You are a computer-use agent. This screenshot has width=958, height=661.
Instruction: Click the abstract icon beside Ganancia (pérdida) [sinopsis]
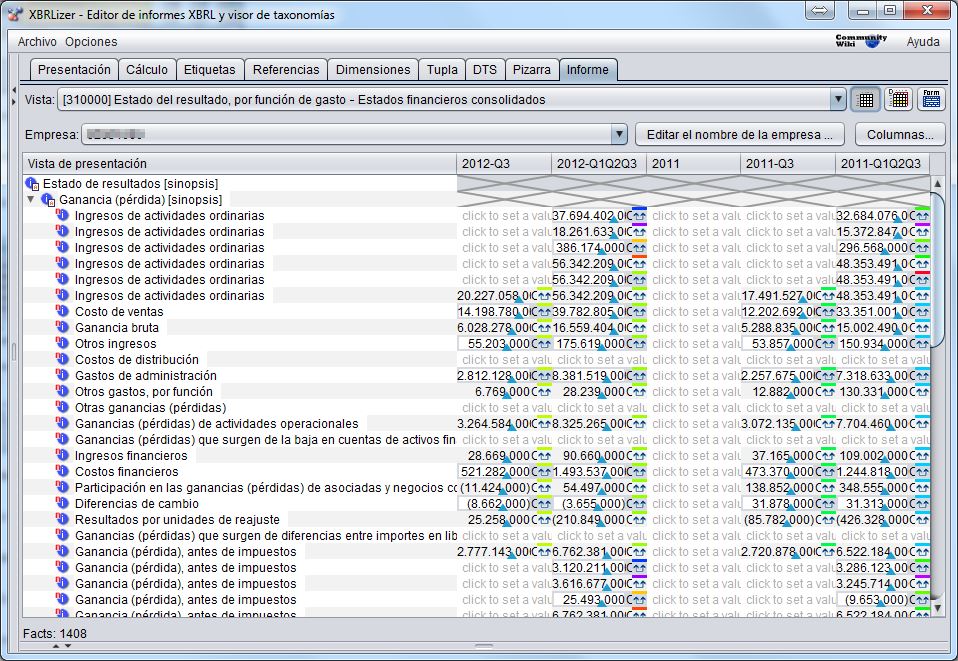pyautogui.click(x=48, y=199)
